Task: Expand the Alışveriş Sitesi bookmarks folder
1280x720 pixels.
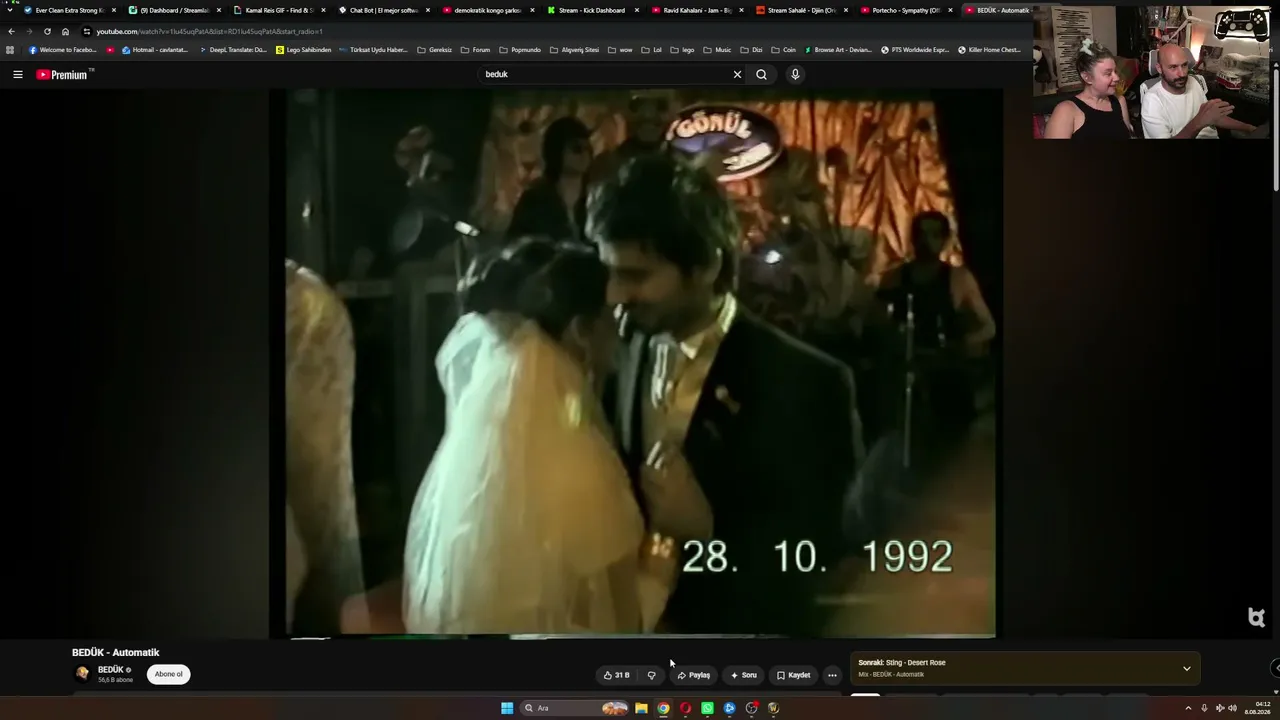Action: point(574,50)
